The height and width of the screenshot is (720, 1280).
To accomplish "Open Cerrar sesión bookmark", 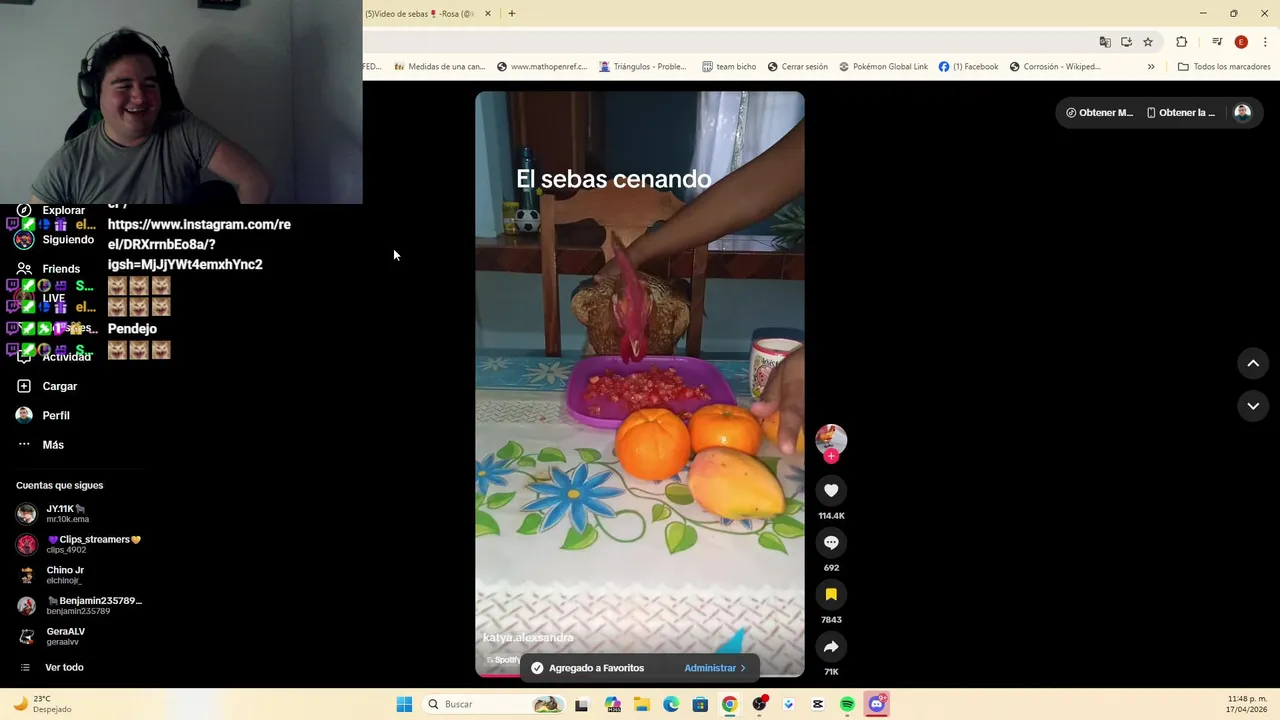I will click(798, 67).
